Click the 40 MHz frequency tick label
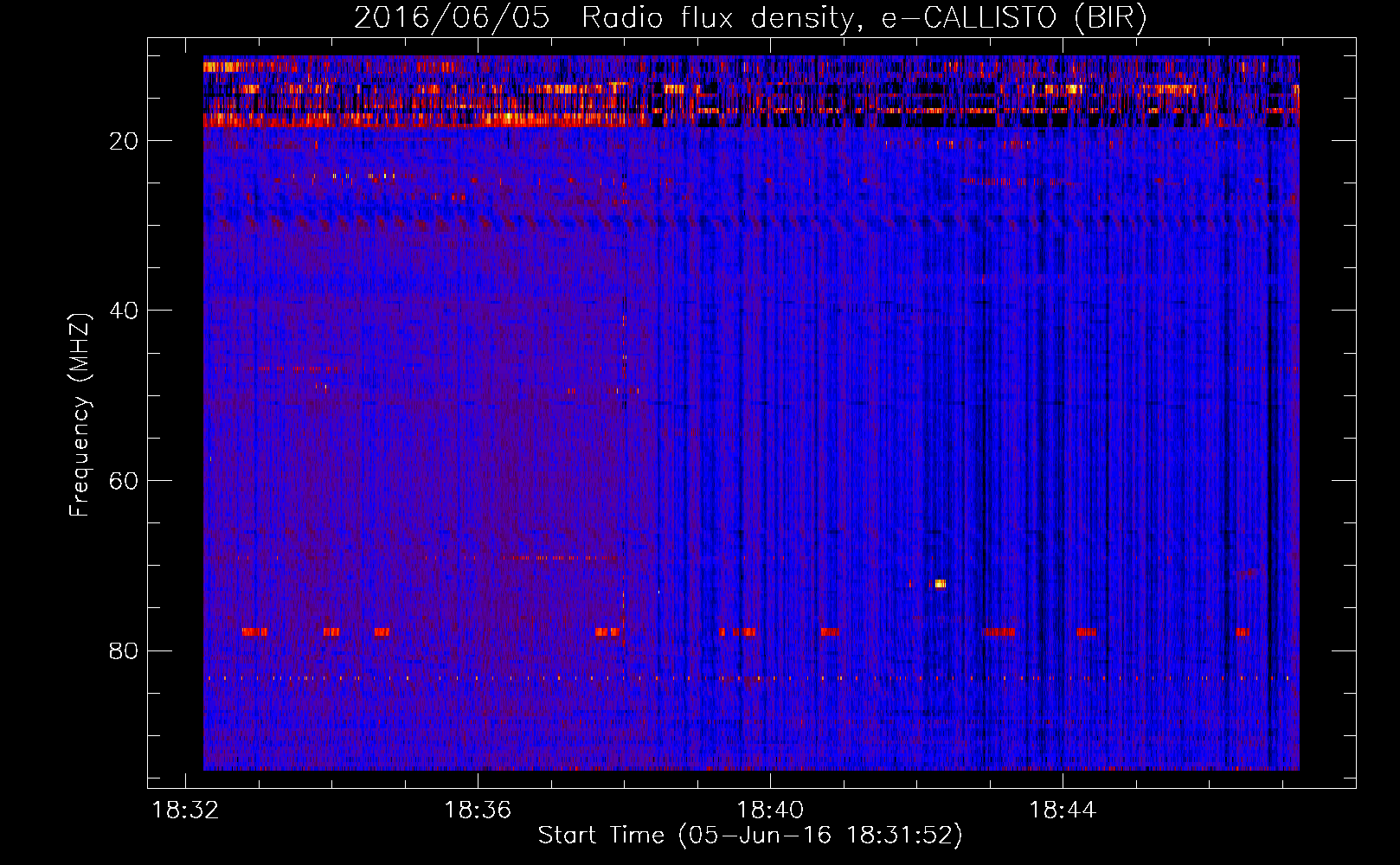 124,311
